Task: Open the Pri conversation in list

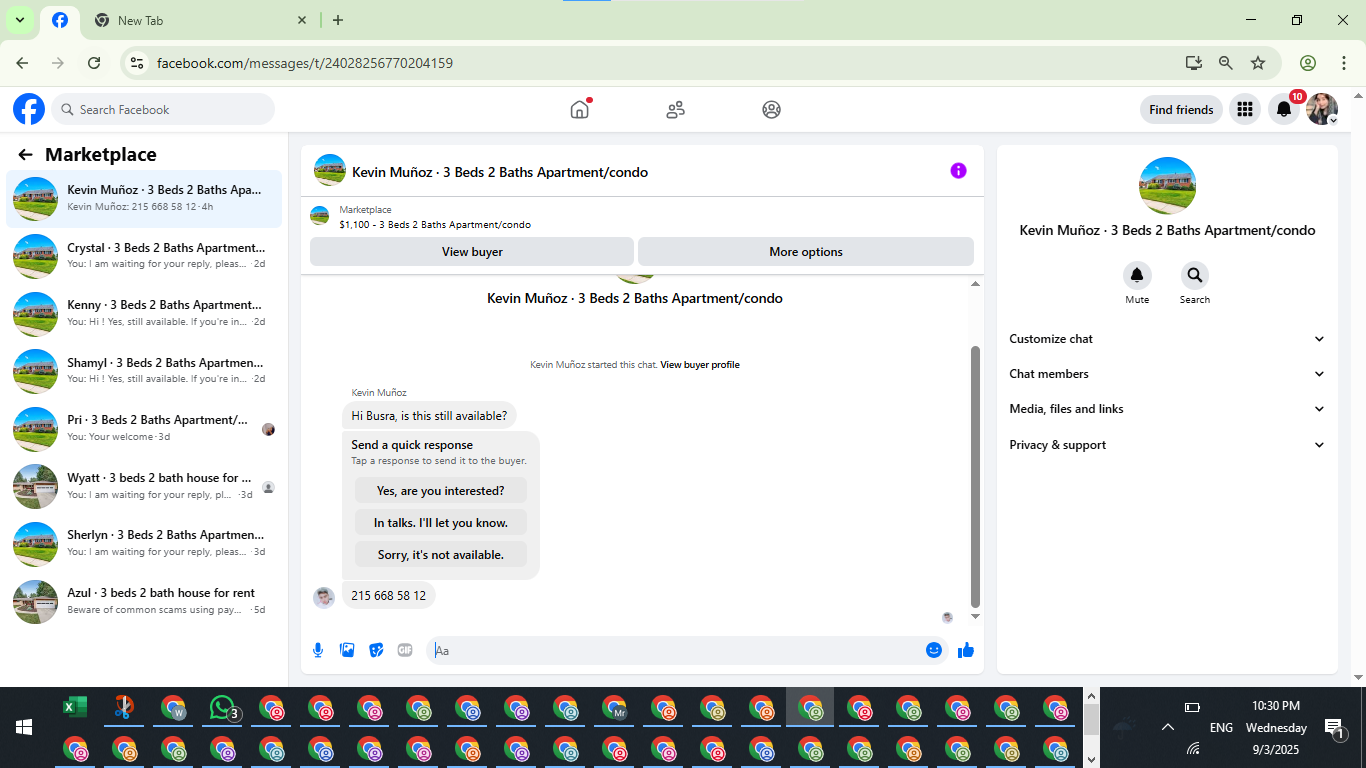Action: (x=144, y=428)
